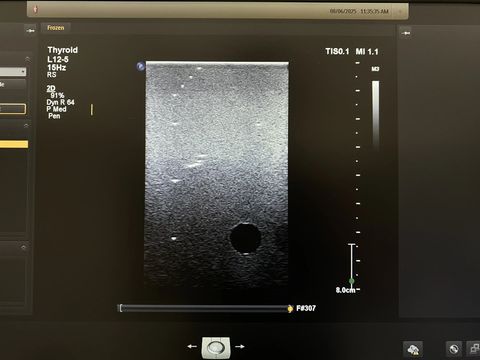Click the left panel collapse arrow icon
The image size is (480, 360).
pyautogui.click(x=31, y=30)
